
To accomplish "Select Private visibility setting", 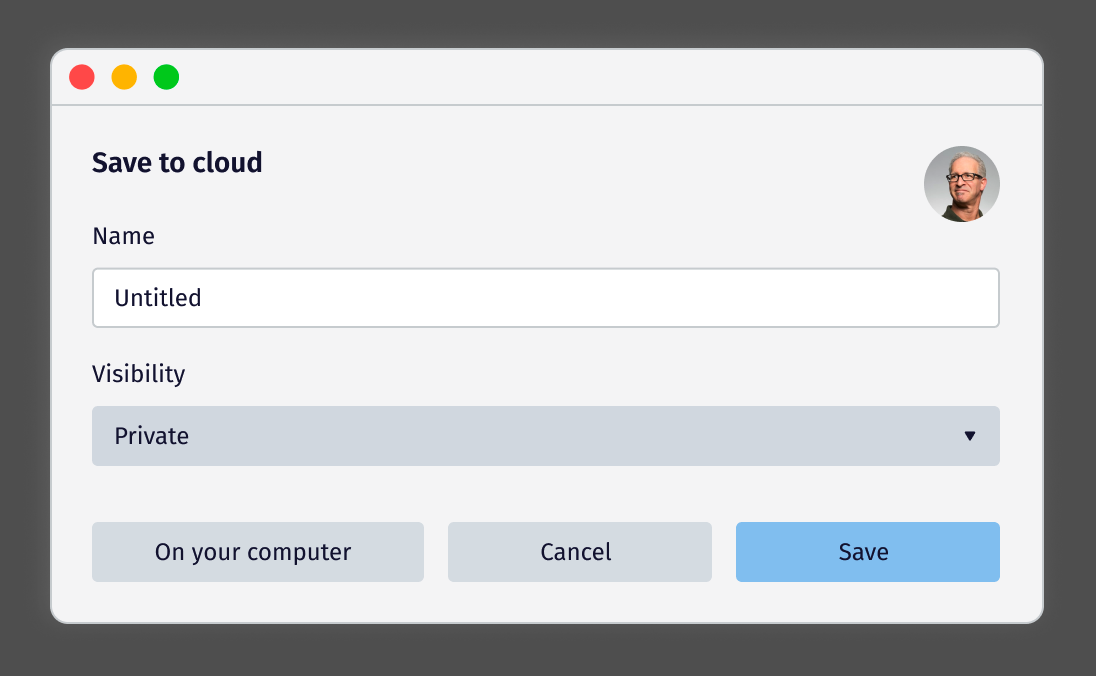I will point(546,436).
